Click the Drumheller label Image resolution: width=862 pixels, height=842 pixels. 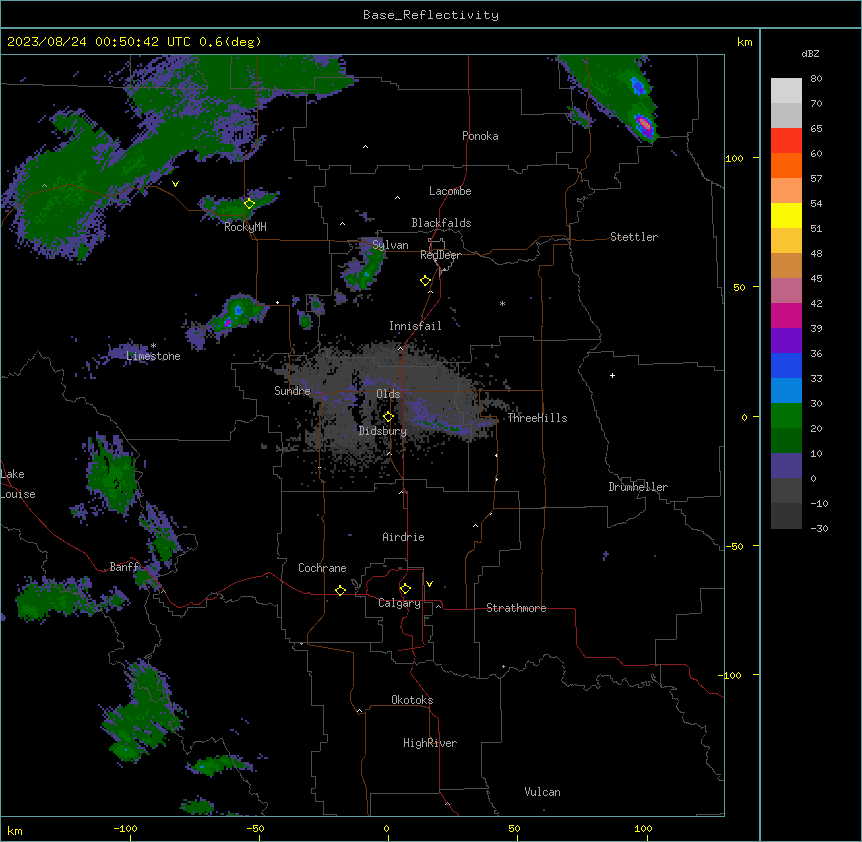point(638,487)
